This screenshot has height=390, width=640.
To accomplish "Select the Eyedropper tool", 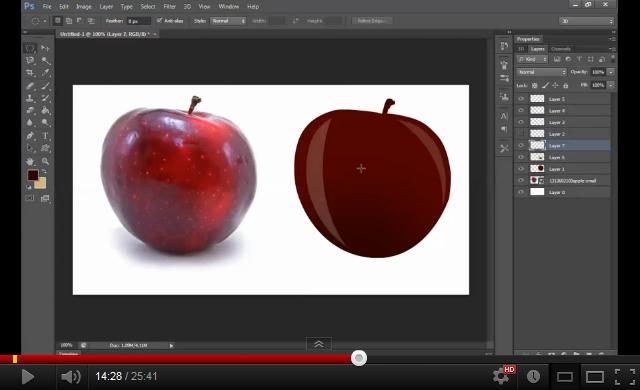I will coord(45,73).
